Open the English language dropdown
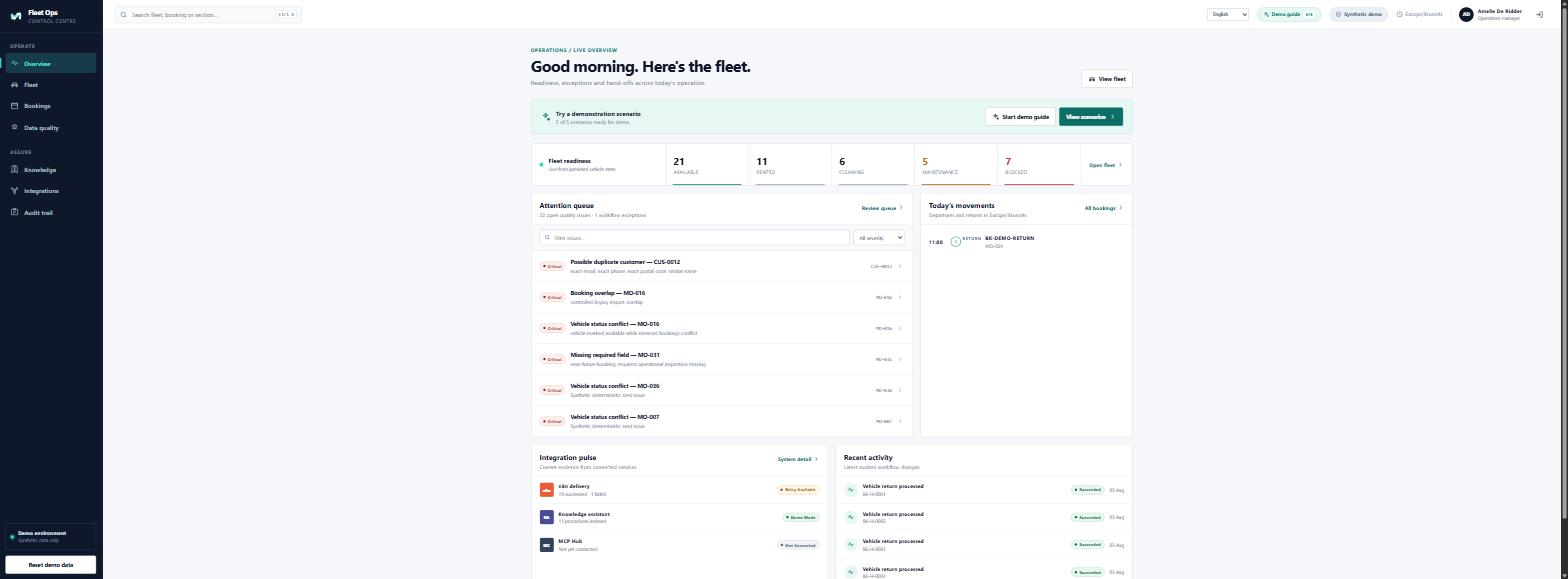Viewport: 1568px width, 579px height. (1228, 14)
